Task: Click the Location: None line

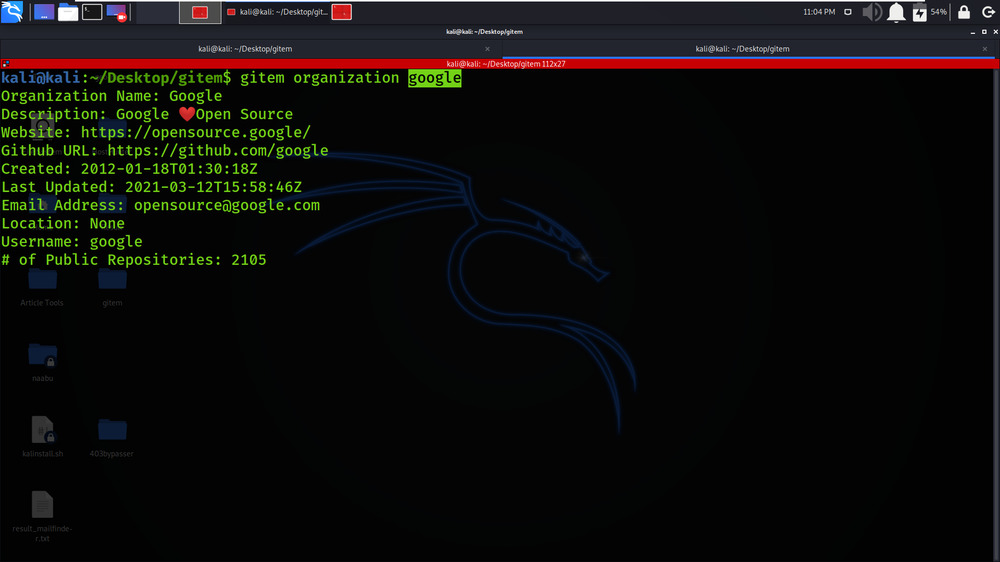Action: pyautogui.click(x=62, y=223)
